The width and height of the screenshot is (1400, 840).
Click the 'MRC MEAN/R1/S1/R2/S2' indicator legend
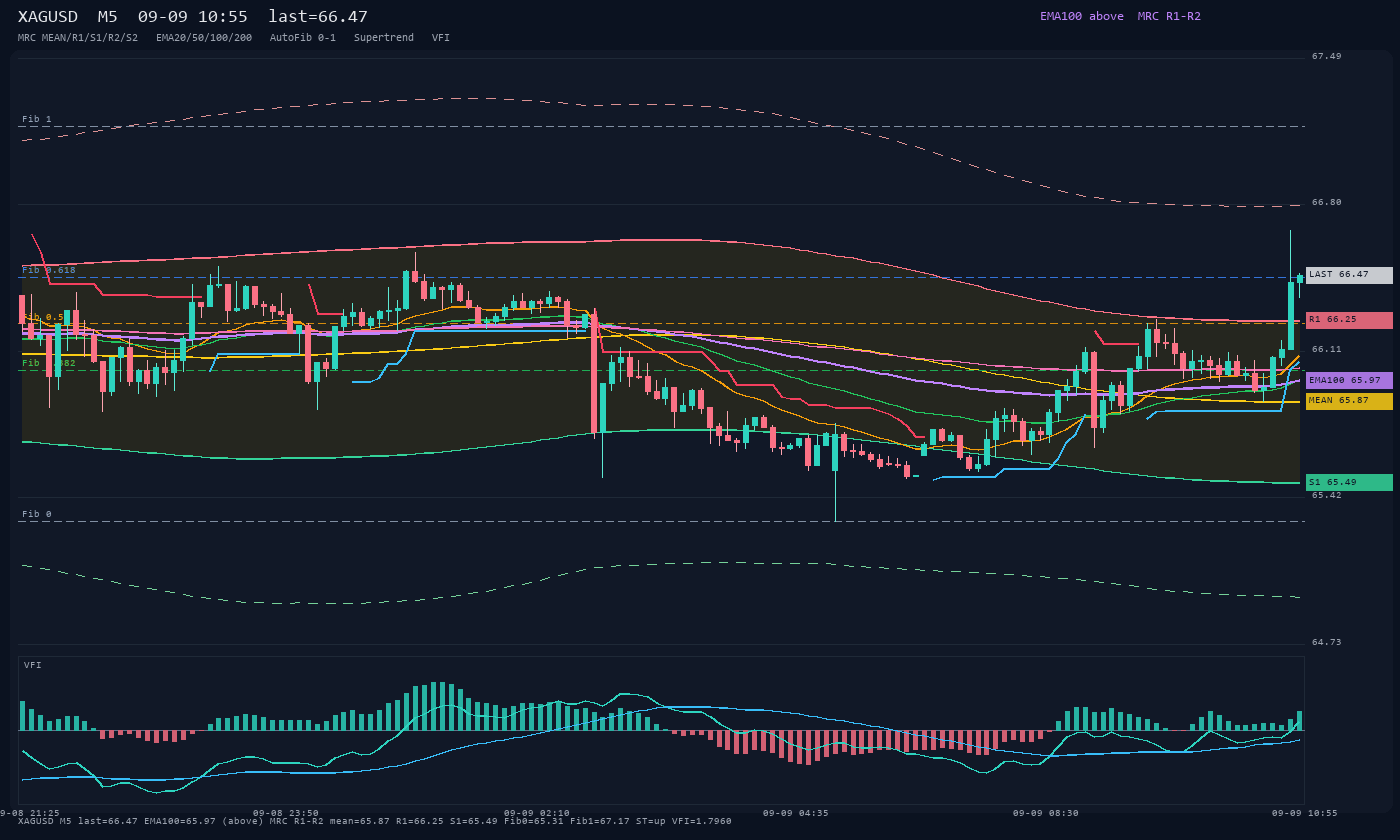click(x=78, y=38)
